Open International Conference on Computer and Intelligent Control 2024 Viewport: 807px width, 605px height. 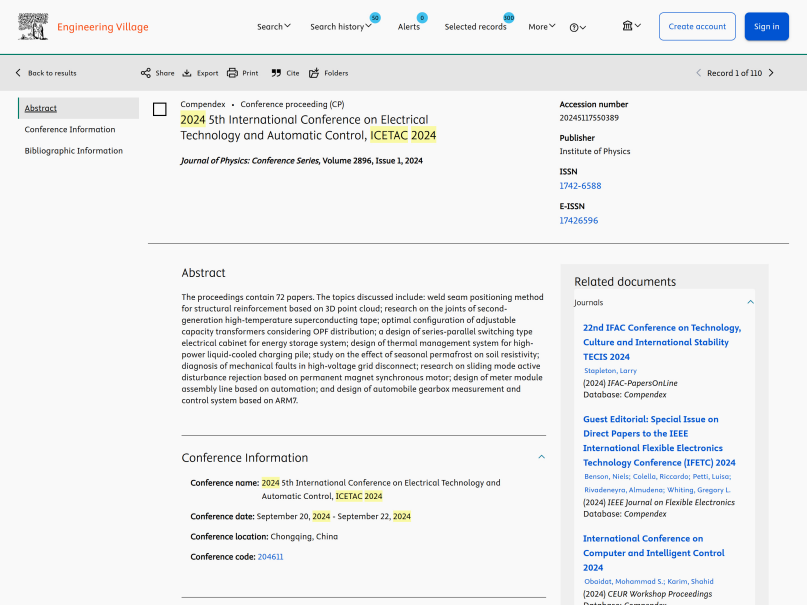tap(654, 553)
